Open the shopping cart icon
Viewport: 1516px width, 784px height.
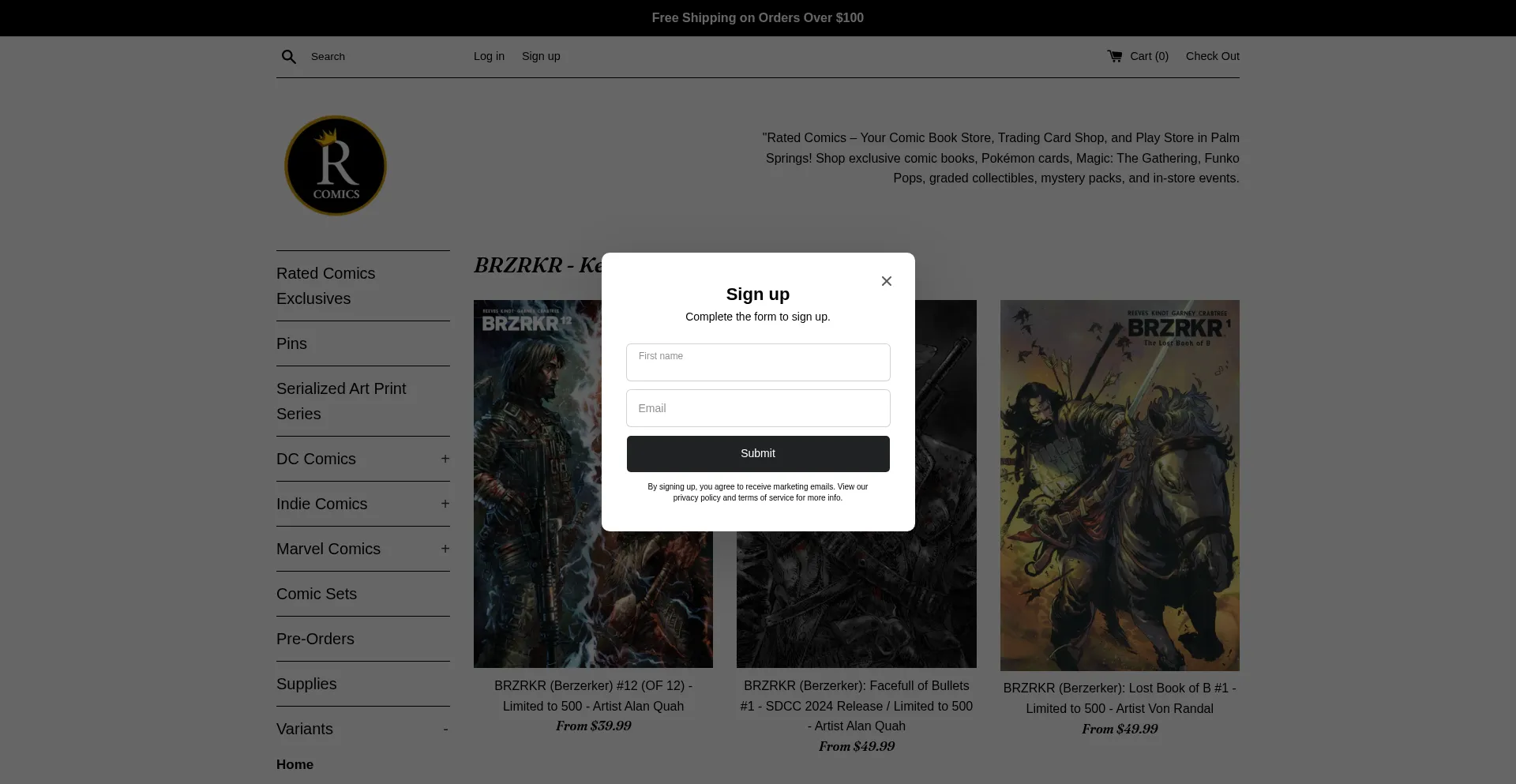tap(1114, 56)
